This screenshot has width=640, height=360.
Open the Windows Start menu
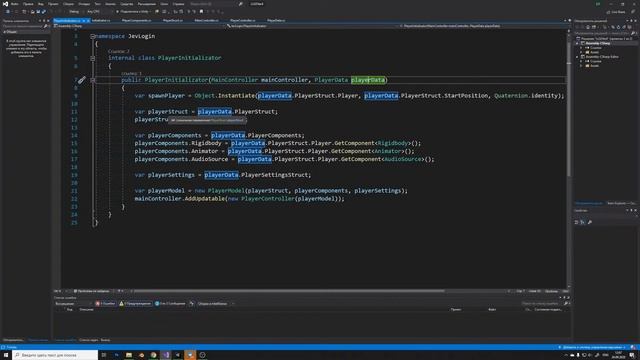point(6,355)
